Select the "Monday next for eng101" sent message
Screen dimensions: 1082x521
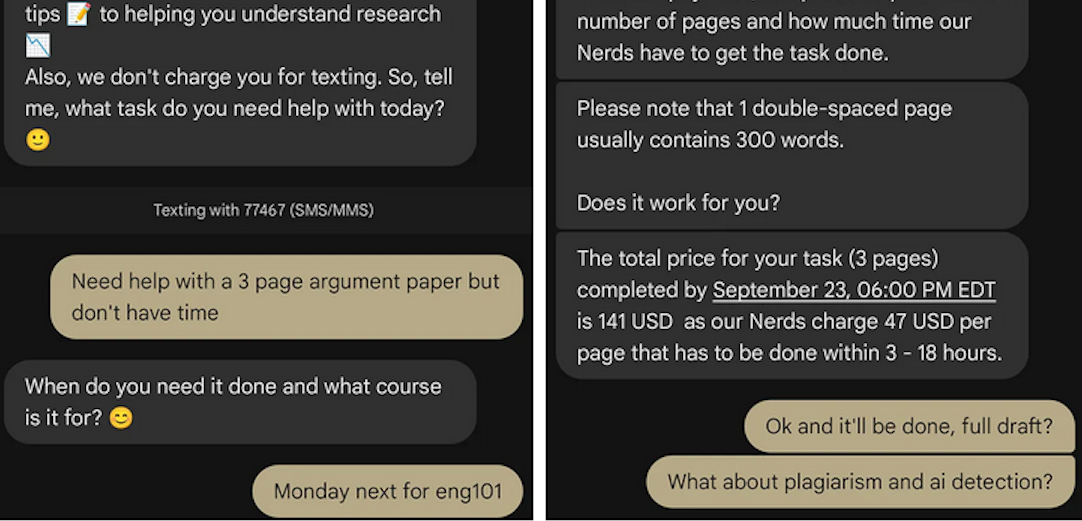click(386, 491)
